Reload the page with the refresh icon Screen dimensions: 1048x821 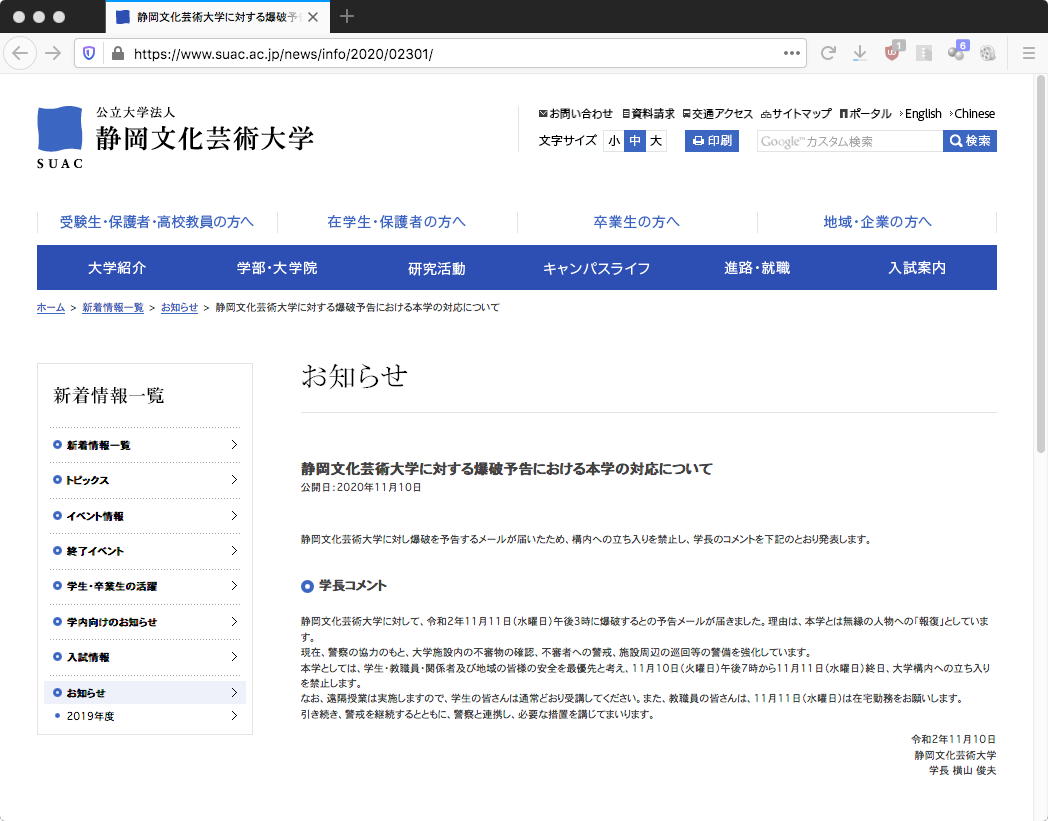[828, 54]
